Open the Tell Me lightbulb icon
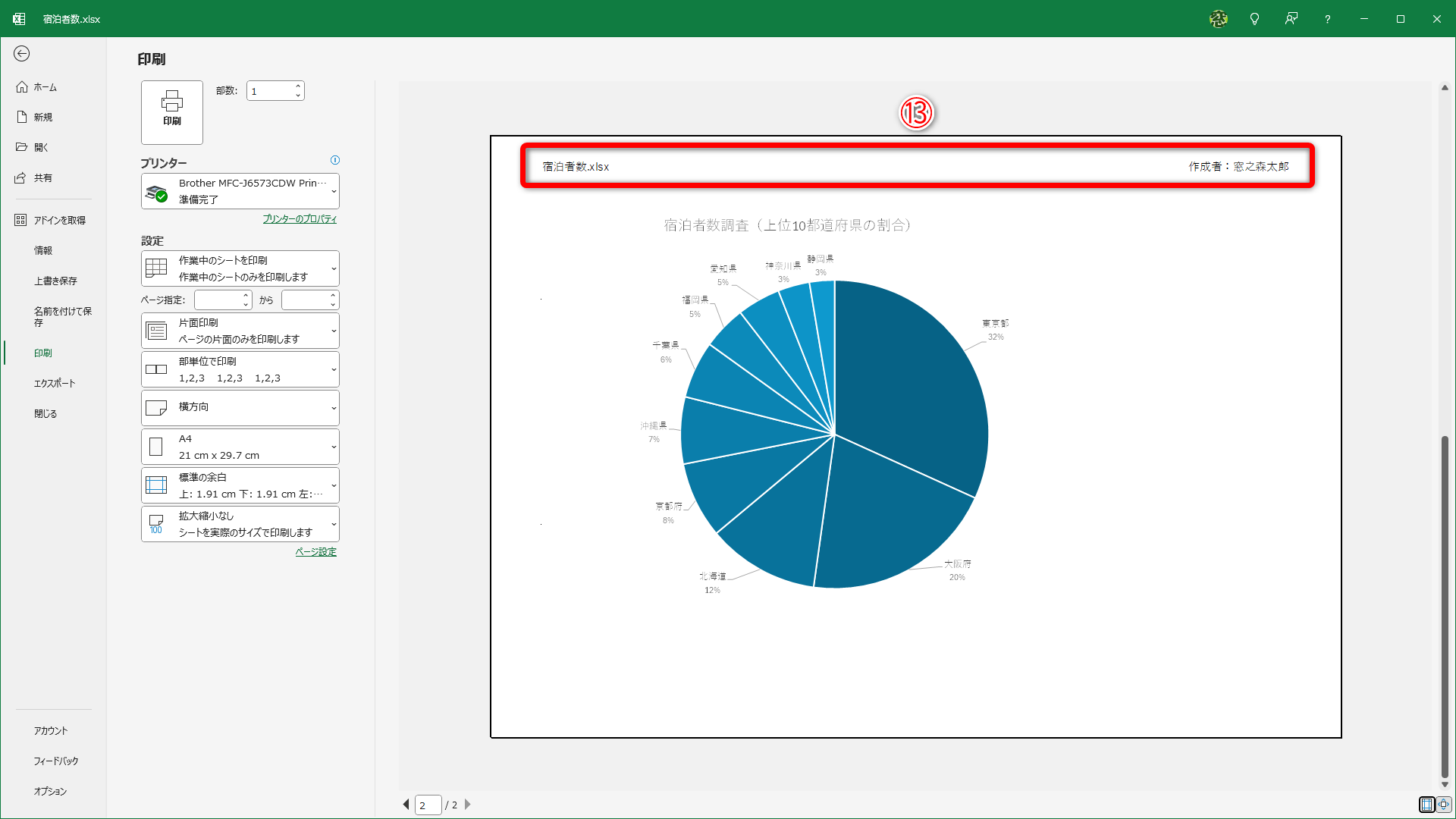1456x819 pixels. 1254,19
